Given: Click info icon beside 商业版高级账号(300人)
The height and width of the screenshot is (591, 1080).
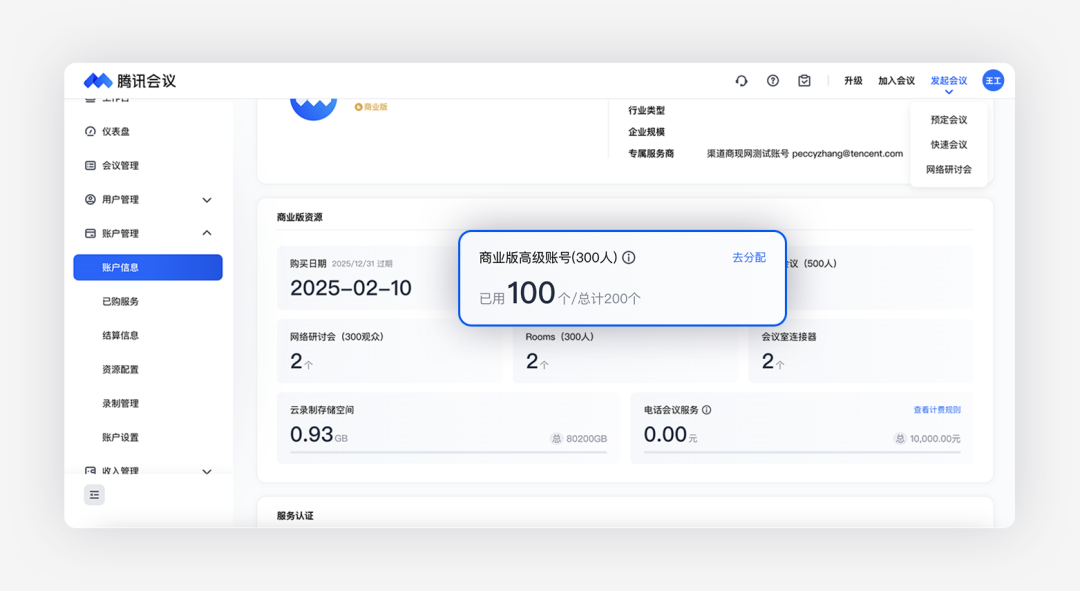Looking at the screenshot, I should (x=629, y=258).
